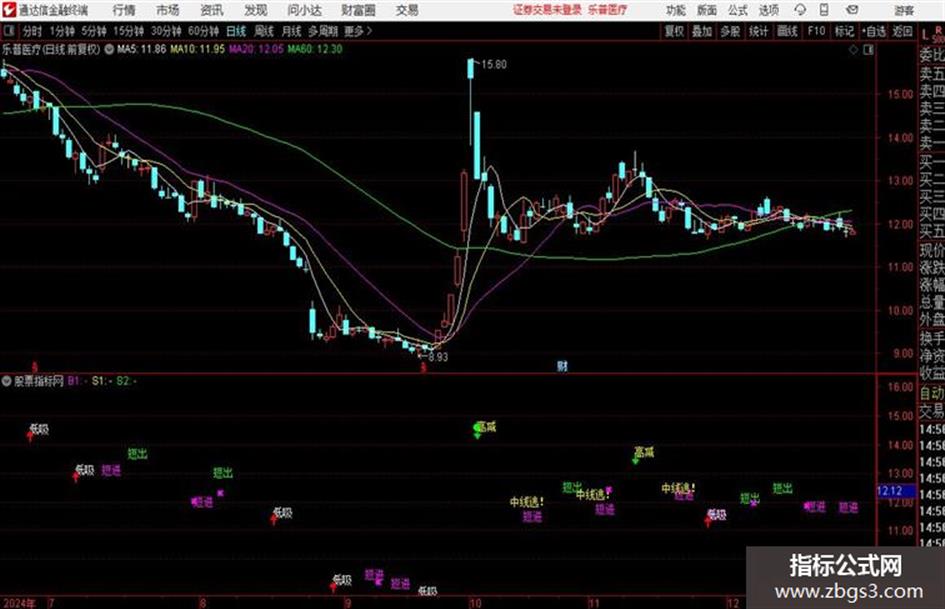Click the 证券交易未登录 status link
The height and width of the screenshot is (609, 945).
[547, 10]
